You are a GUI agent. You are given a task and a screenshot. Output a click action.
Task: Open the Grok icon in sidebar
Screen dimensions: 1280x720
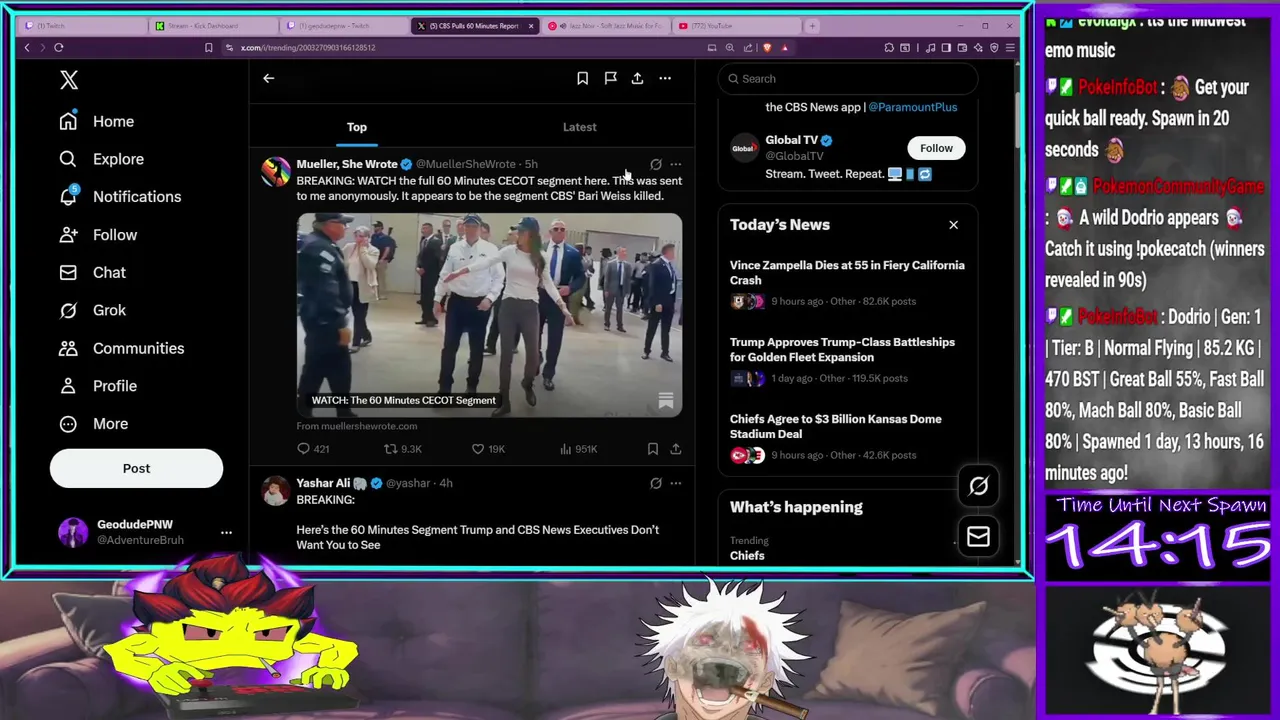click(68, 310)
